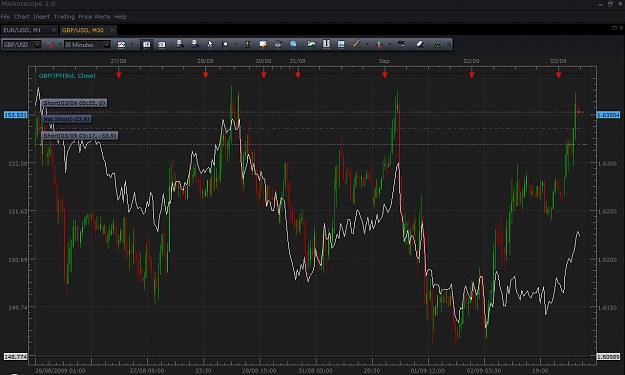
Task: Click the blue 153.531 price label
Action: pyautogui.click(x=16, y=115)
